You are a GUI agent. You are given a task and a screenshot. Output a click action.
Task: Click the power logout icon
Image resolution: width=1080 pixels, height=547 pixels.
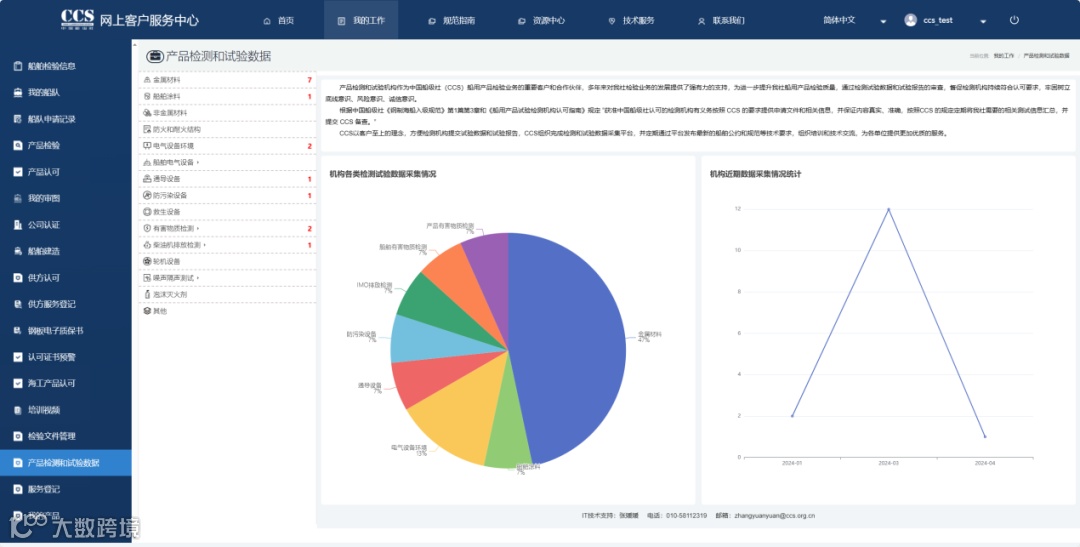pyautogui.click(x=1014, y=20)
